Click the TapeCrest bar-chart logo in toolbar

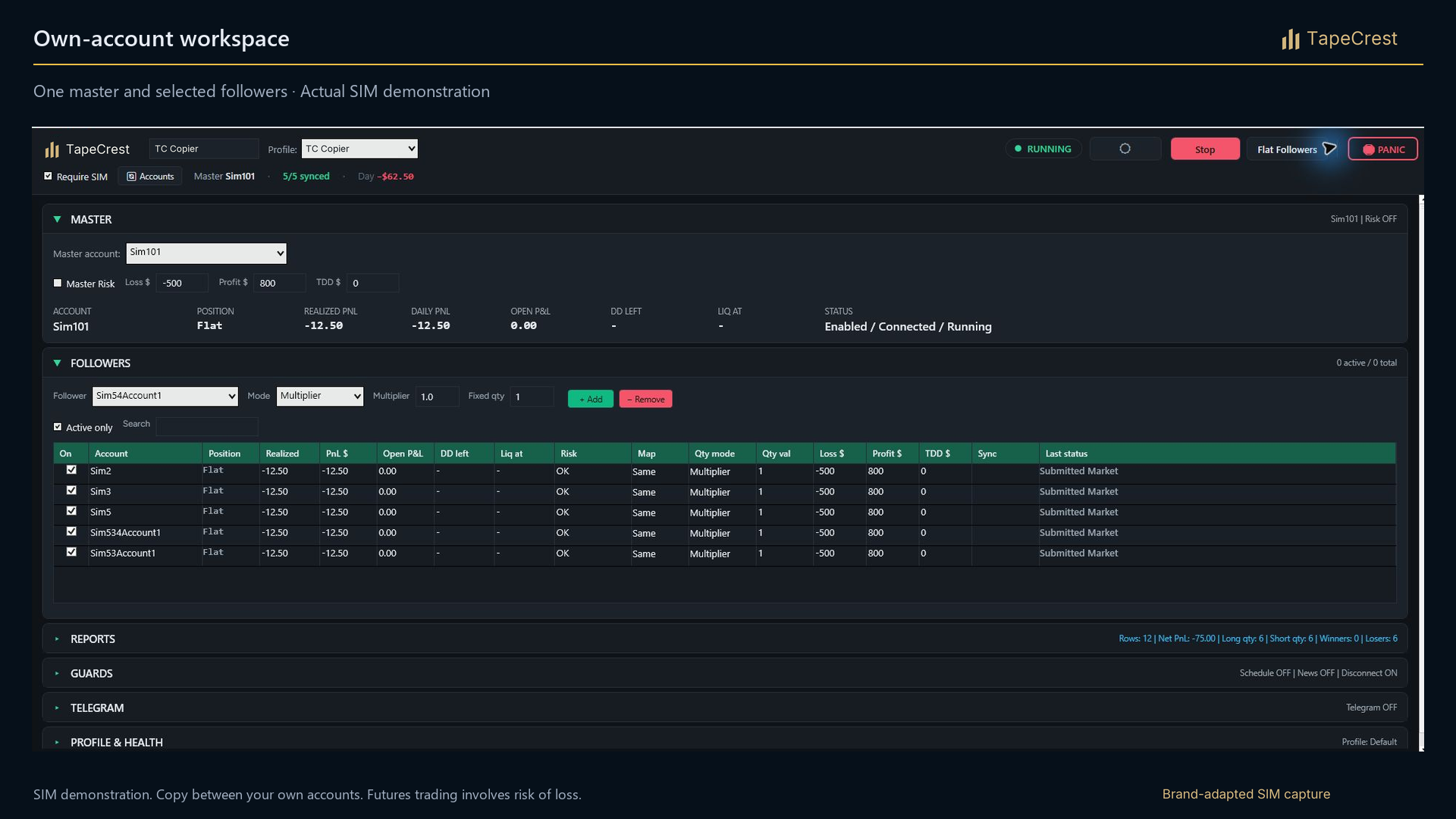click(x=52, y=149)
